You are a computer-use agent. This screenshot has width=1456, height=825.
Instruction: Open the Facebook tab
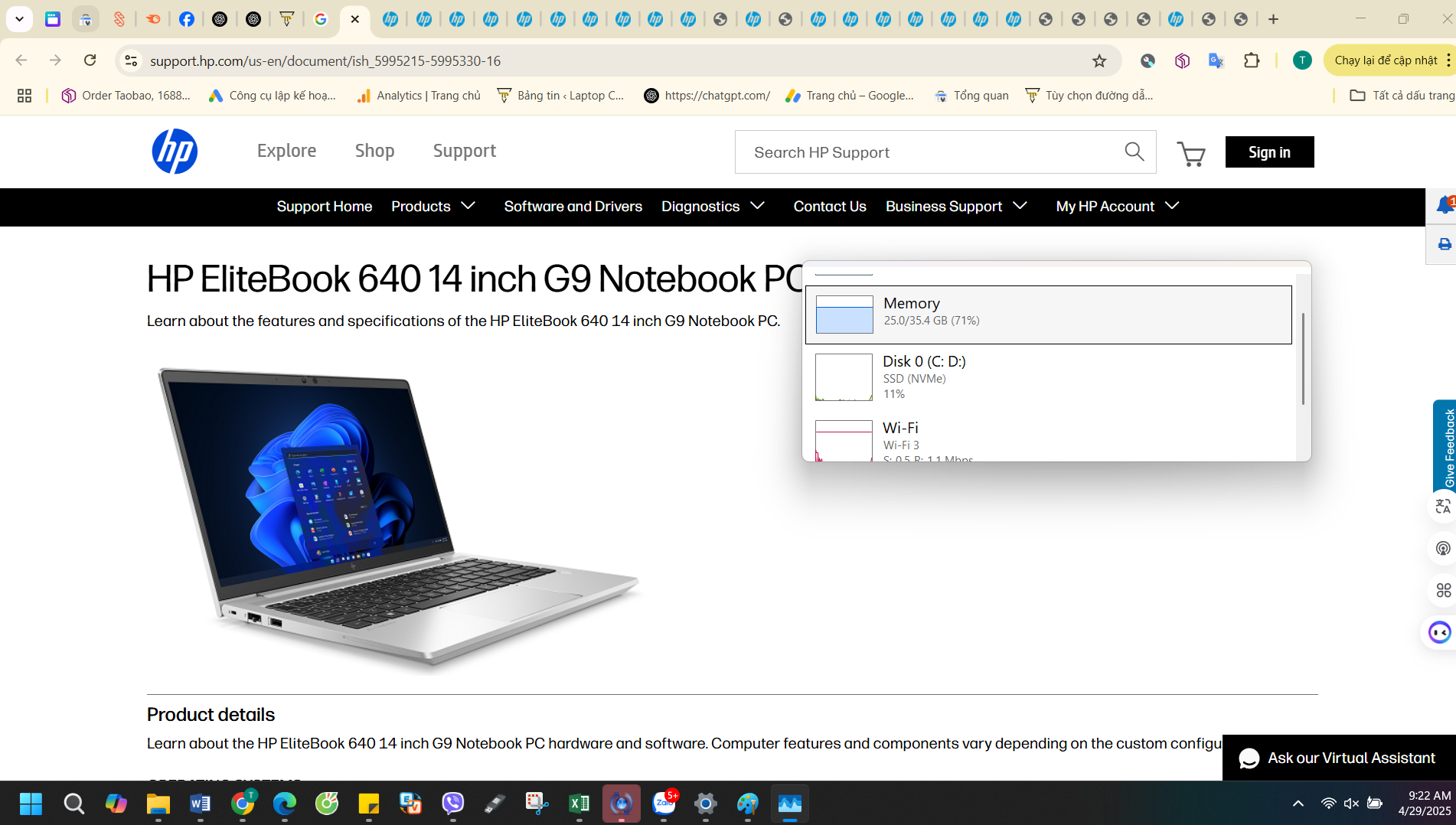186,19
